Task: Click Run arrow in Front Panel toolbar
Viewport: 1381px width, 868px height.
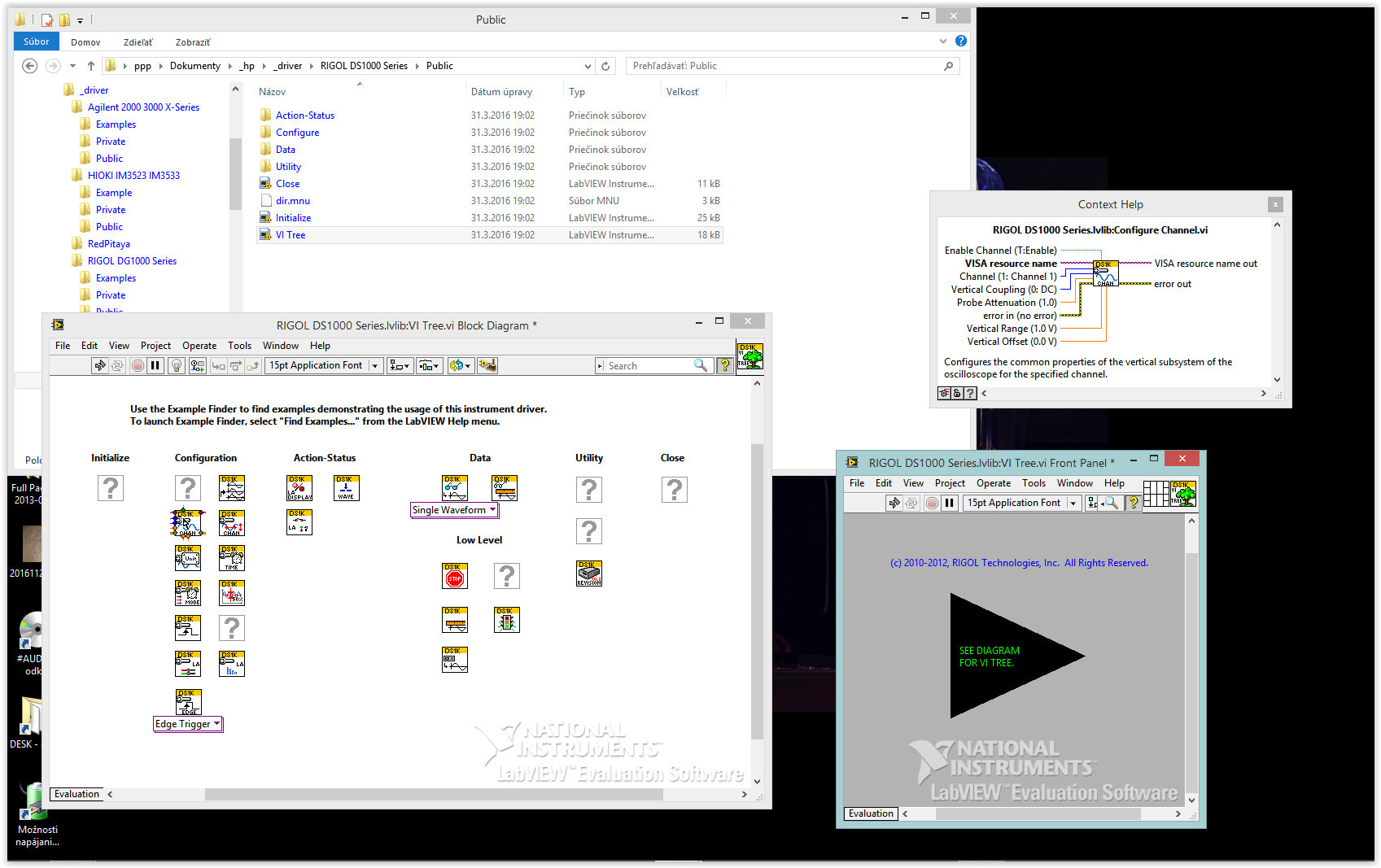Action: 894,503
